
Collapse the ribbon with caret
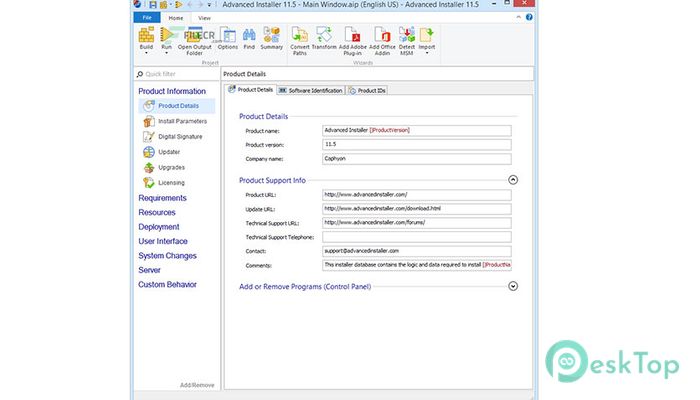pos(518,17)
